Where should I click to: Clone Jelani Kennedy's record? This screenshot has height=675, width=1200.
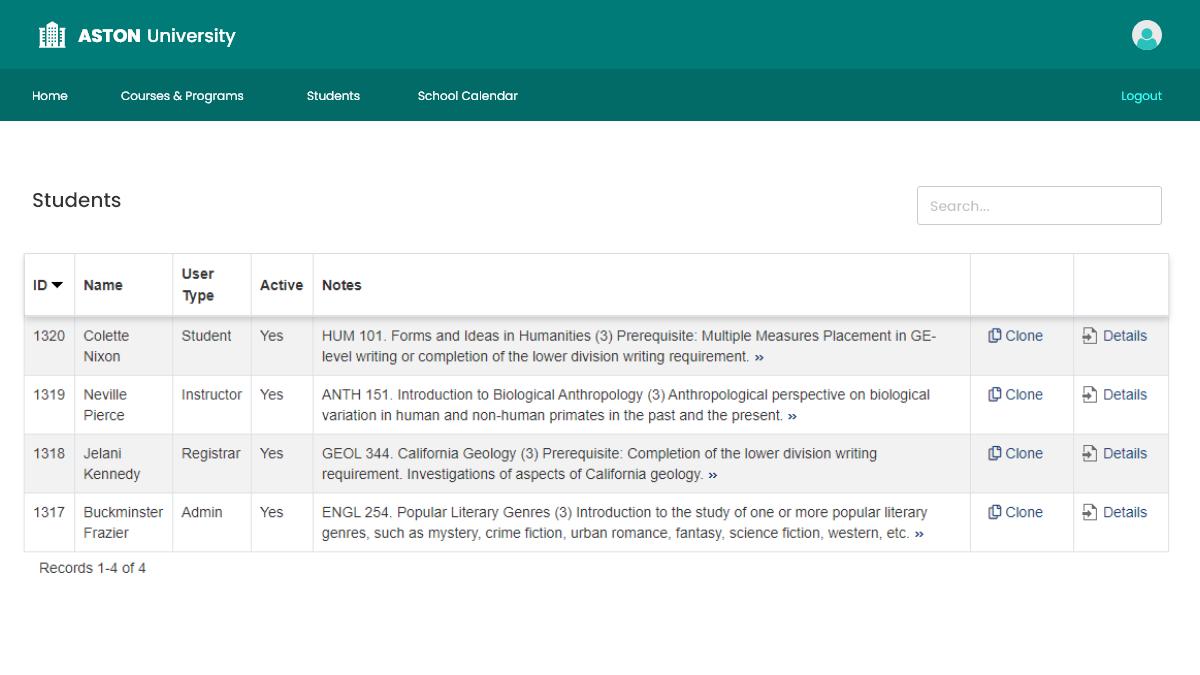click(1015, 454)
